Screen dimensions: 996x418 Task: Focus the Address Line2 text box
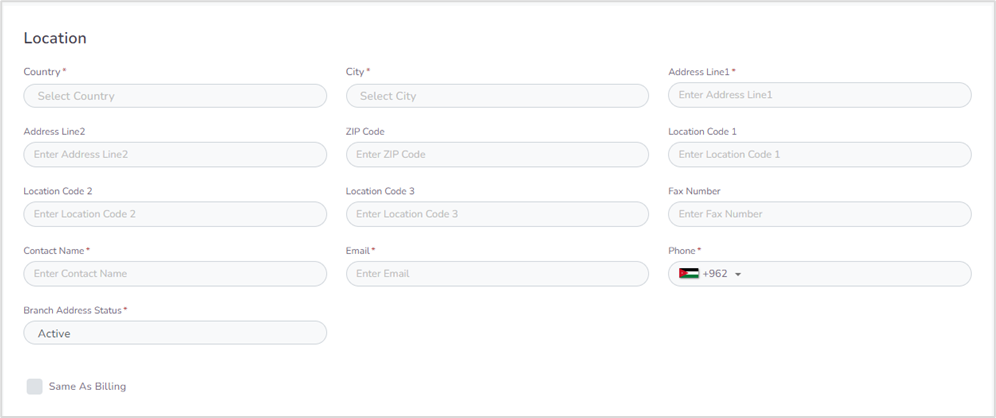pos(175,155)
